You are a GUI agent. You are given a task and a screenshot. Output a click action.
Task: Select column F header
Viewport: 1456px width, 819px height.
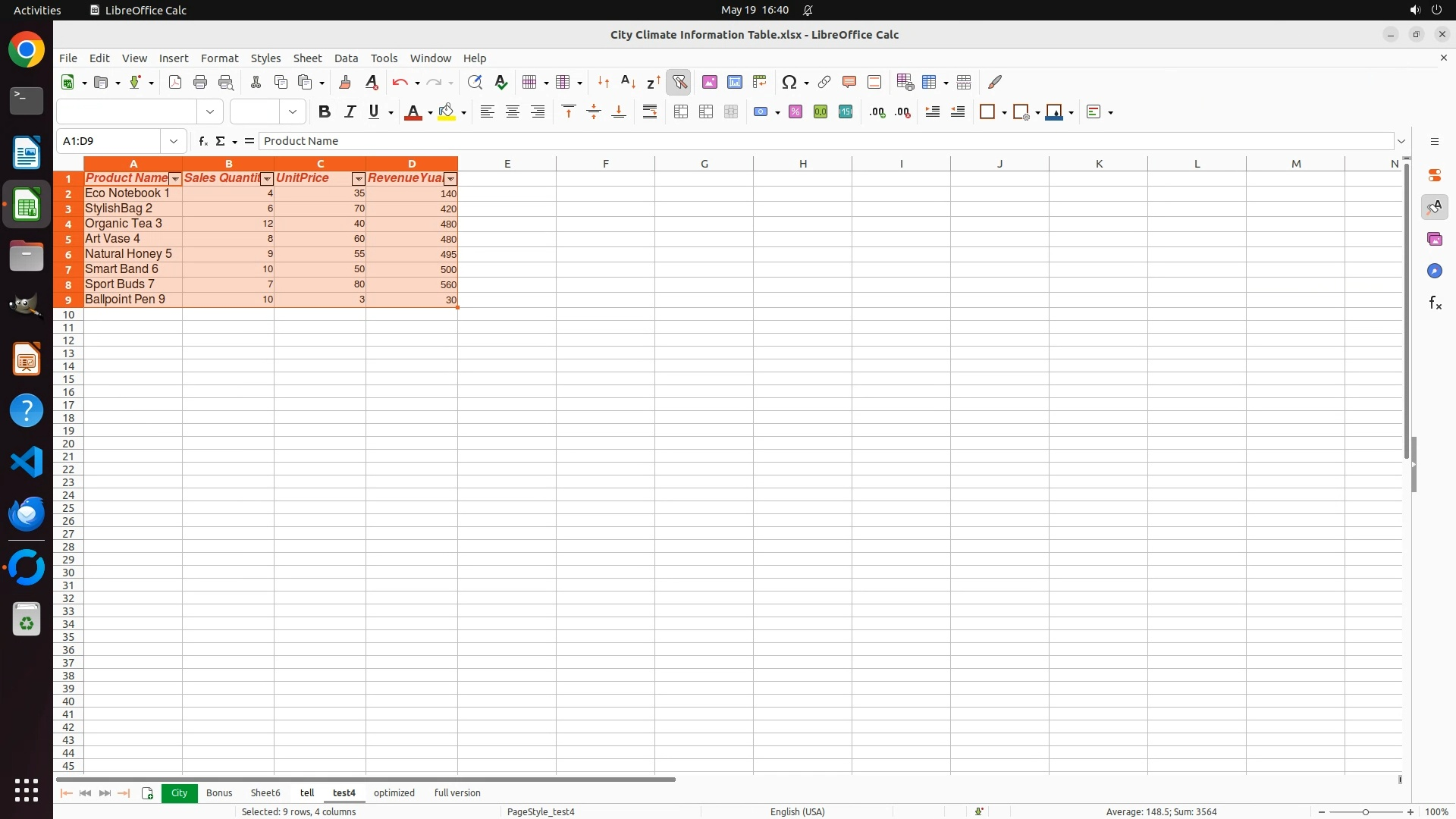point(605,164)
